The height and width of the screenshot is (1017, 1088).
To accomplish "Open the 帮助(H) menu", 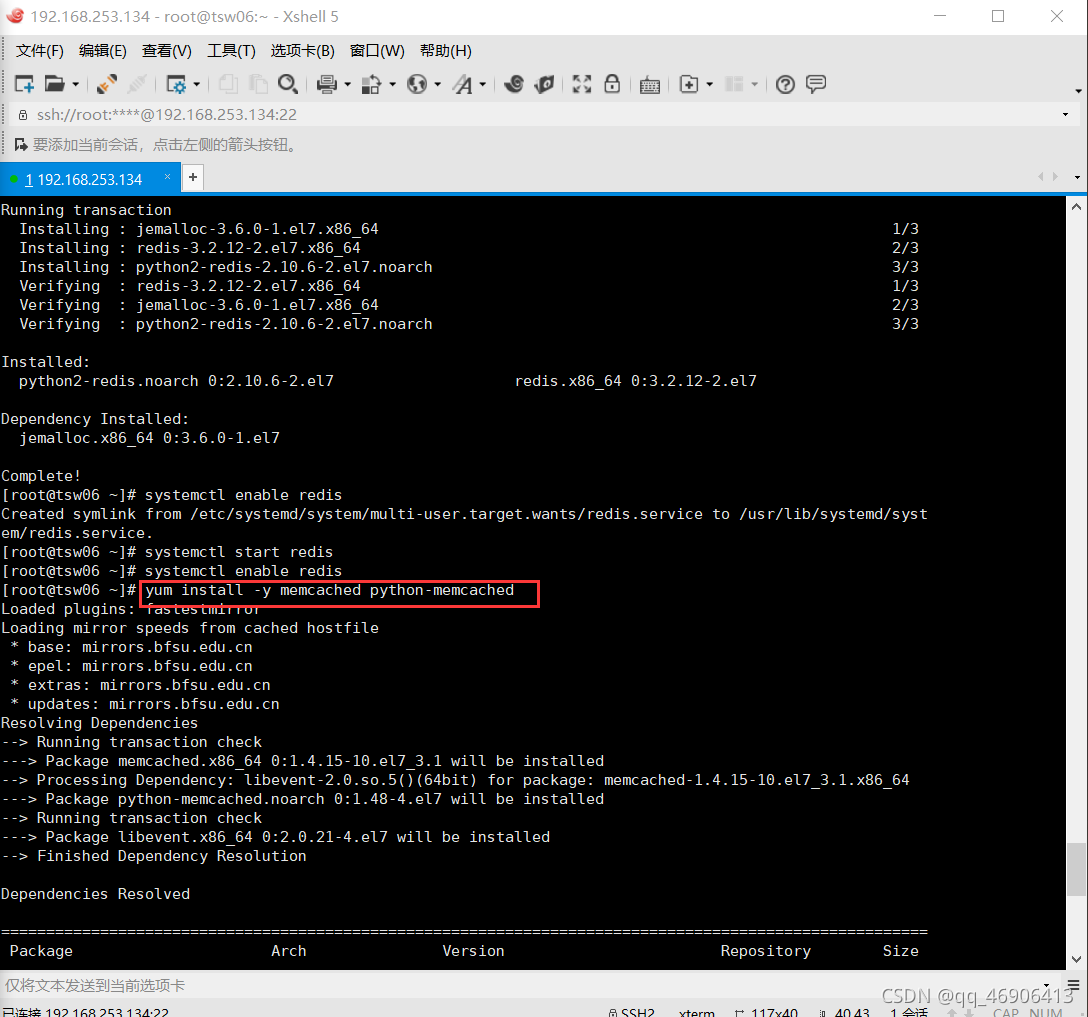I will (445, 51).
